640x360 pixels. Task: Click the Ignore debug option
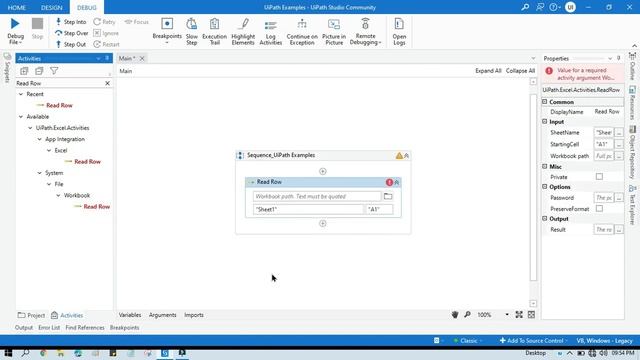pos(106,33)
